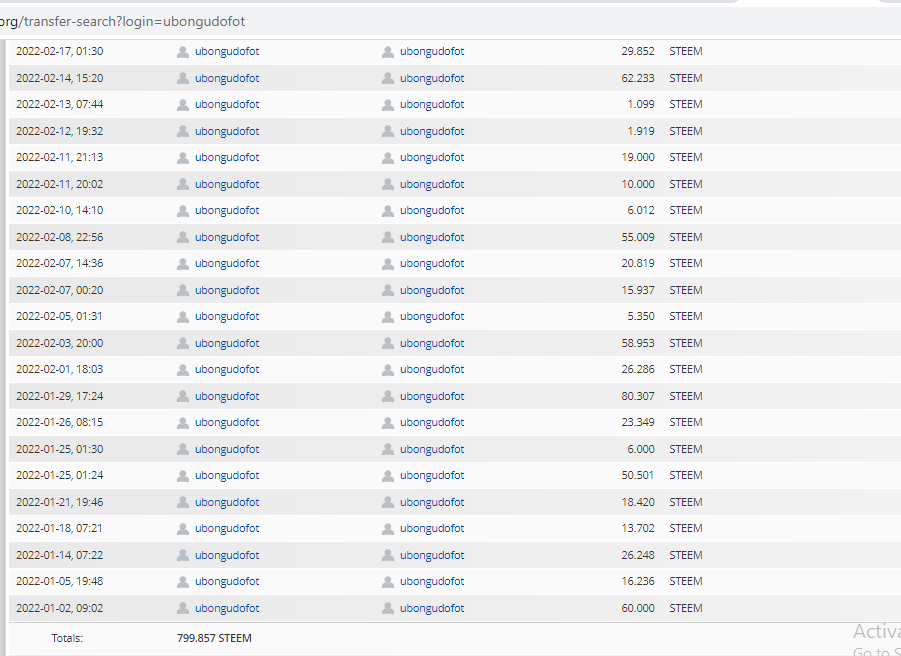901x656 pixels.
Task: Click the recipient avatar icon in the 2022-02-01, 18:03 row
Action: (x=388, y=369)
